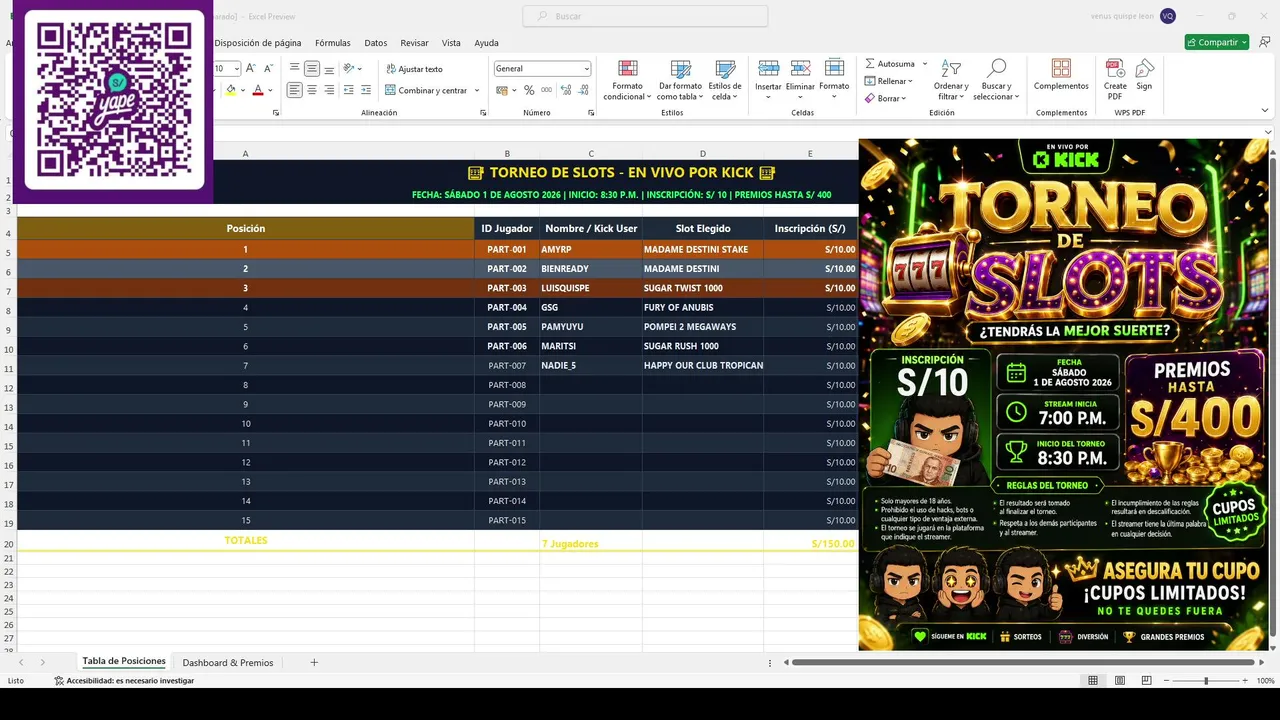Viewport: 1280px width, 720px height.
Task: Apply percent style
Action: pyautogui.click(x=529, y=90)
